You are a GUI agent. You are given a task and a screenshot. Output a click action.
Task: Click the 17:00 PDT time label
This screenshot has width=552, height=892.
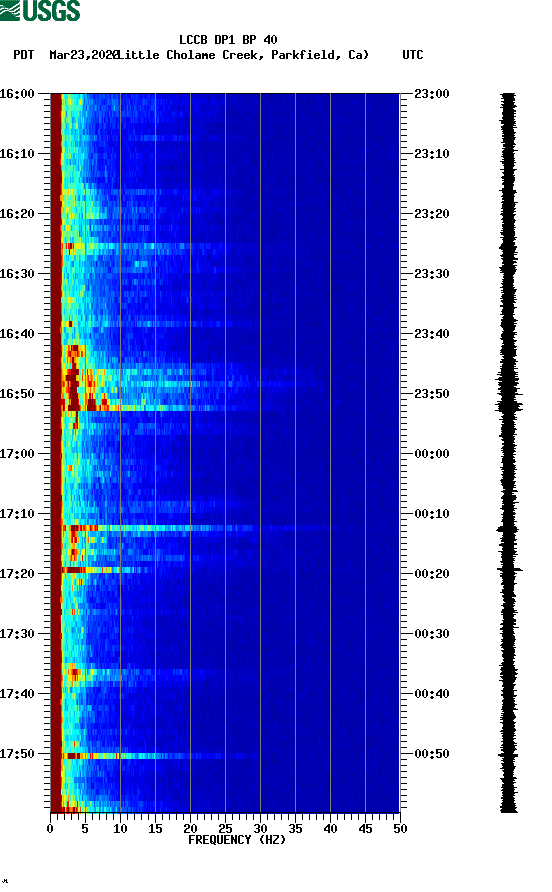17,454
